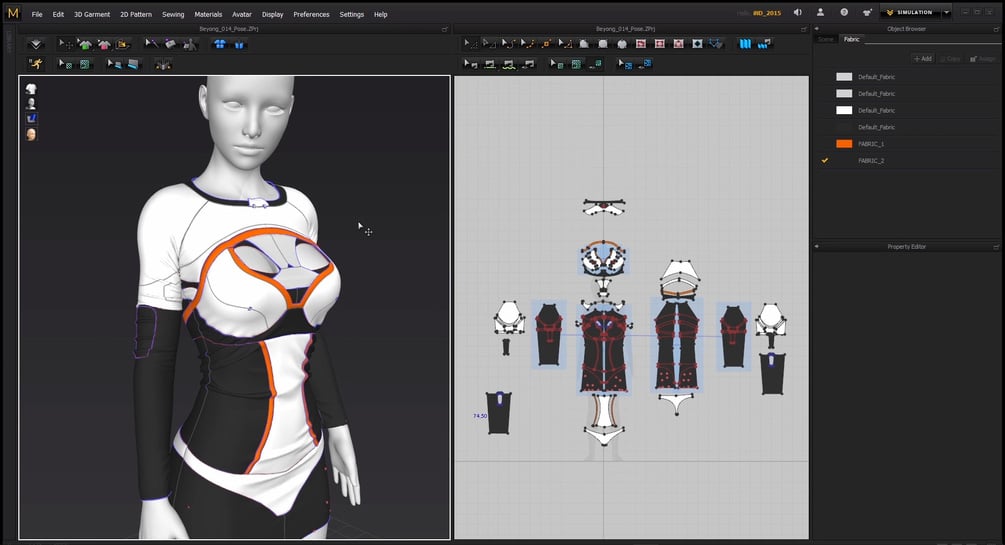Click the SIMULATION mode button
The image size is (1005, 545).
point(911,12)
